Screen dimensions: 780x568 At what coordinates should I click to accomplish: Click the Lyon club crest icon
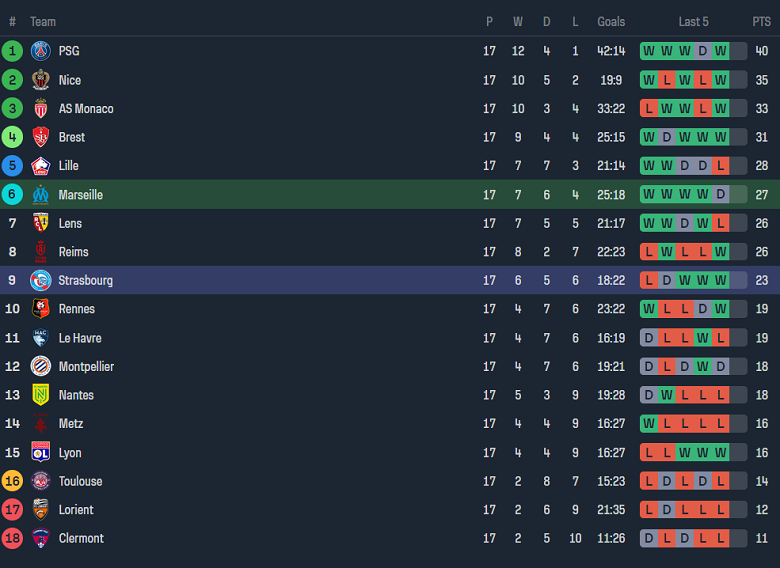[x=40, y=452]
